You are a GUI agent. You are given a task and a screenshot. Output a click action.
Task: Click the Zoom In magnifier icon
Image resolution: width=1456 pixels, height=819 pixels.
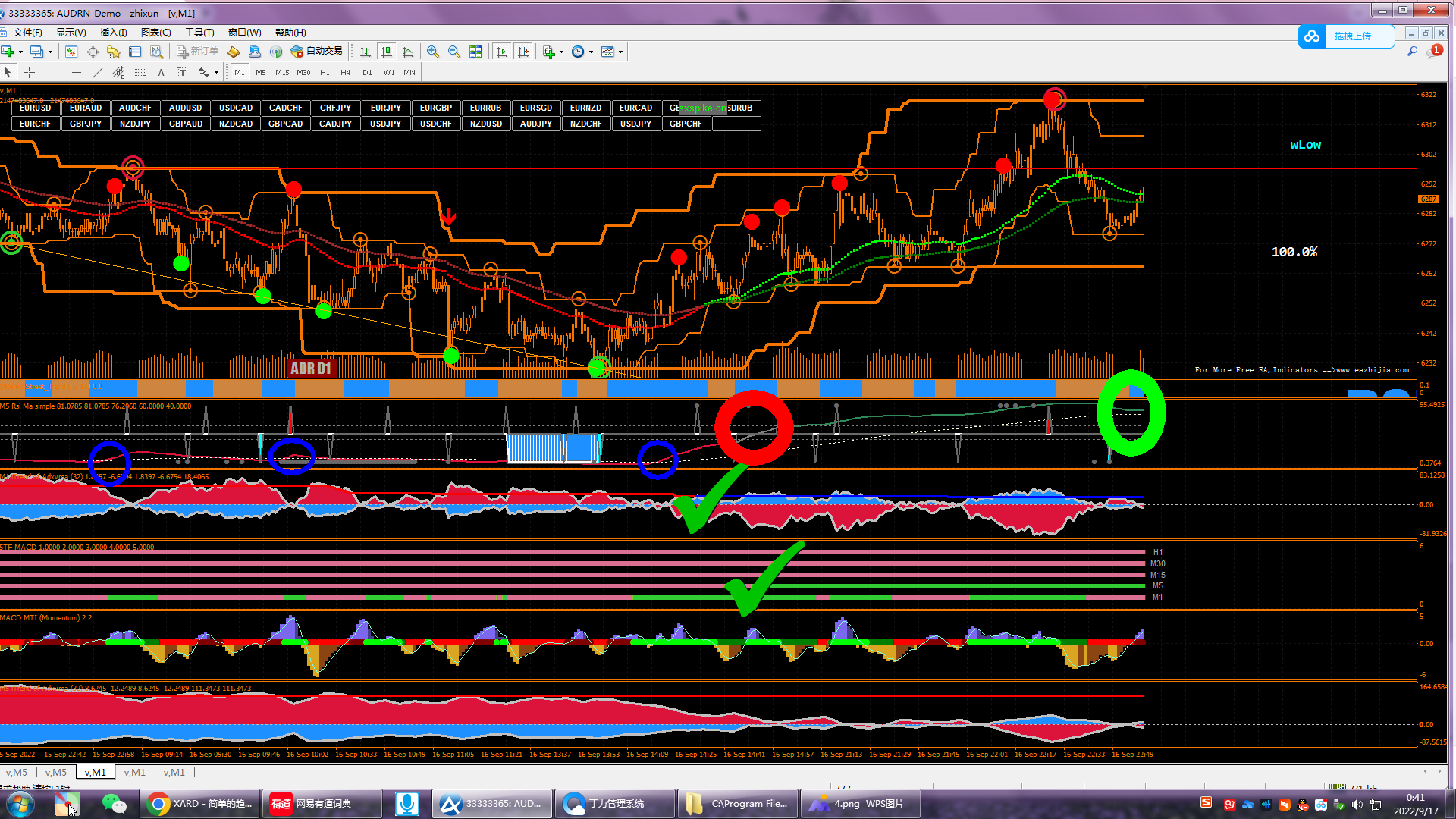pyautogui.click(x=433, y=52)
